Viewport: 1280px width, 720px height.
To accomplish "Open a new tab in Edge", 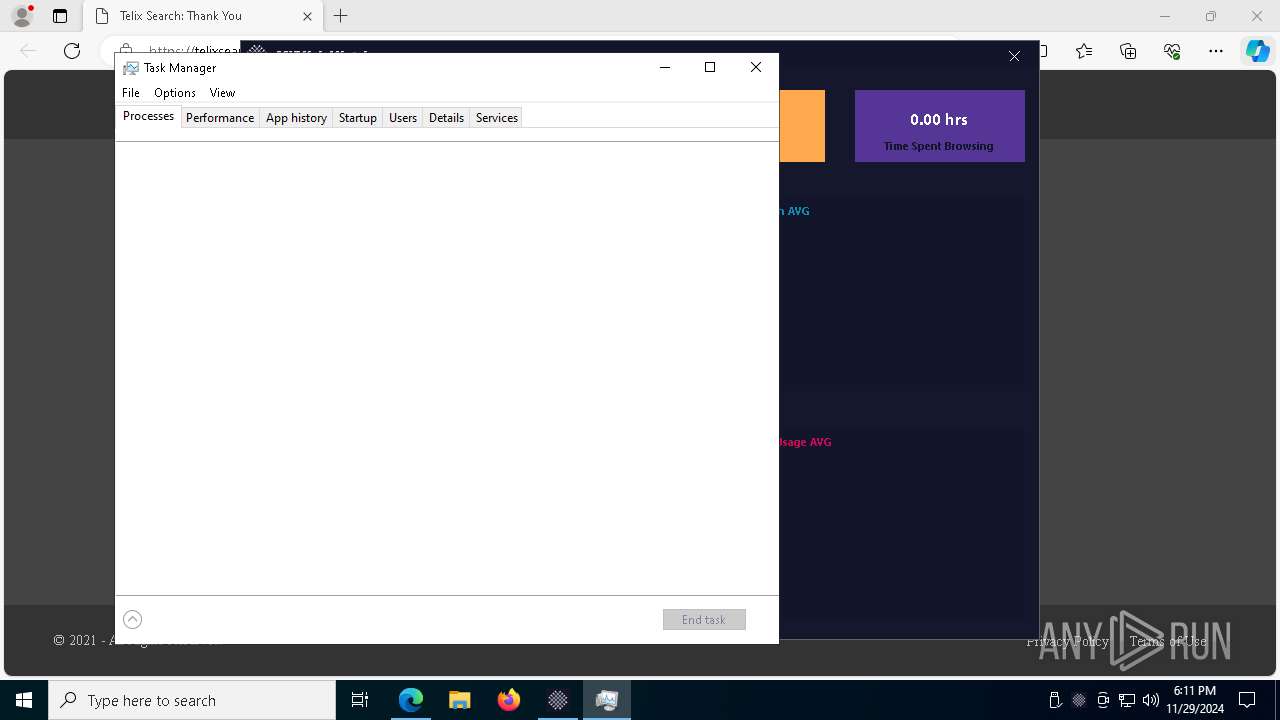I will coord(341,16).
